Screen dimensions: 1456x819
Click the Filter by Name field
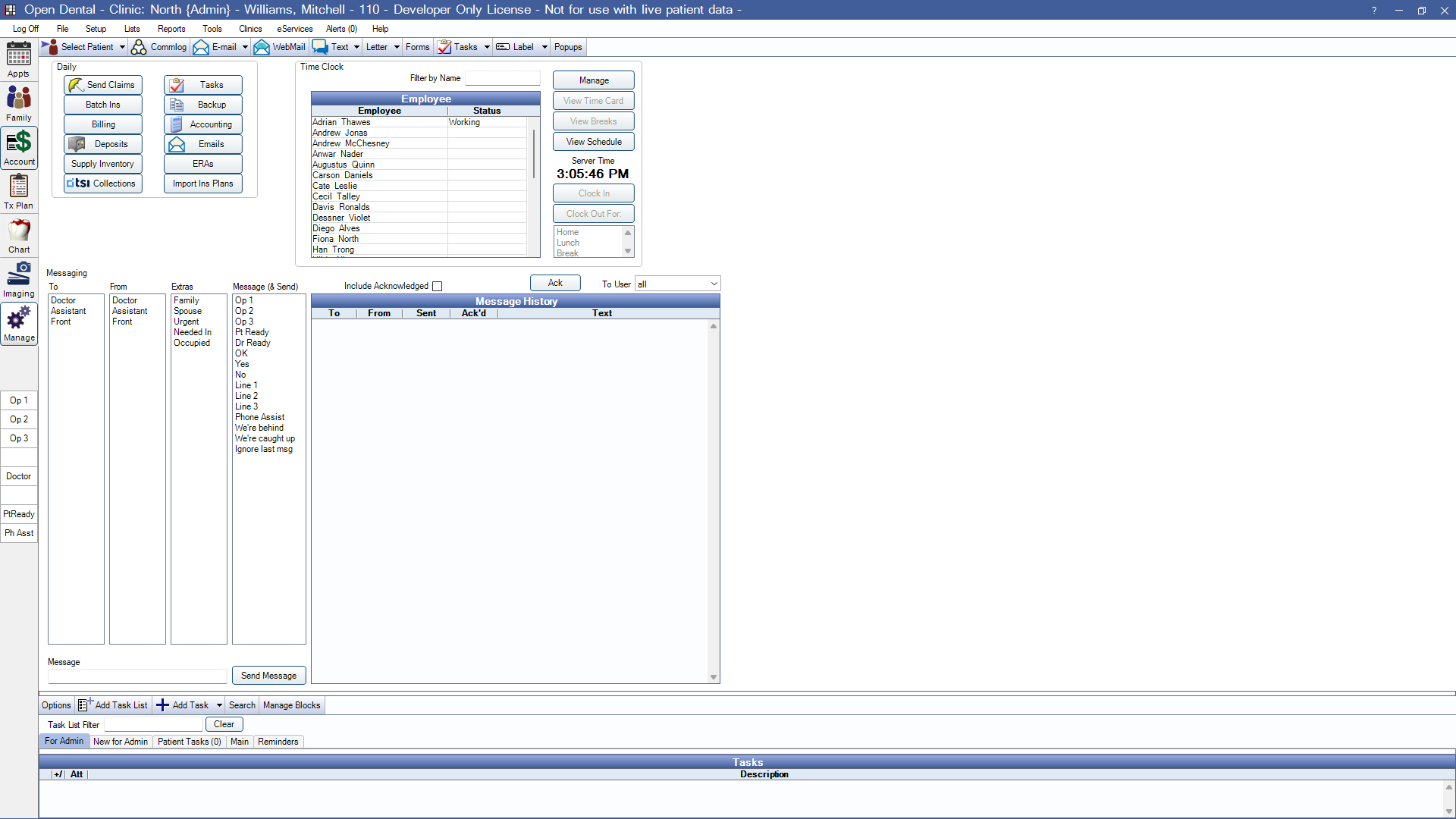tap(502, 78)
